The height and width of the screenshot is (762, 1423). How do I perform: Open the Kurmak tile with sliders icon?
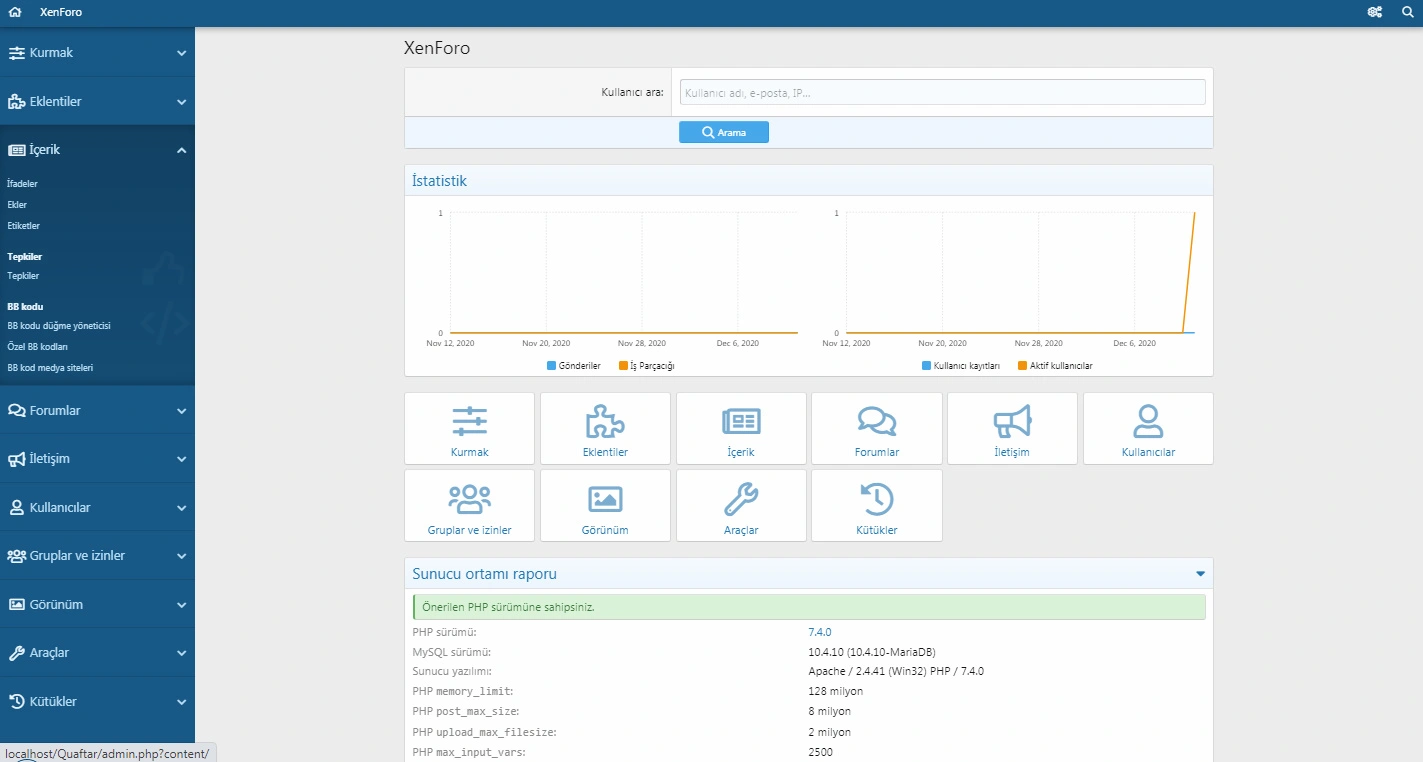pyautogui.click(x=470, y=428)
